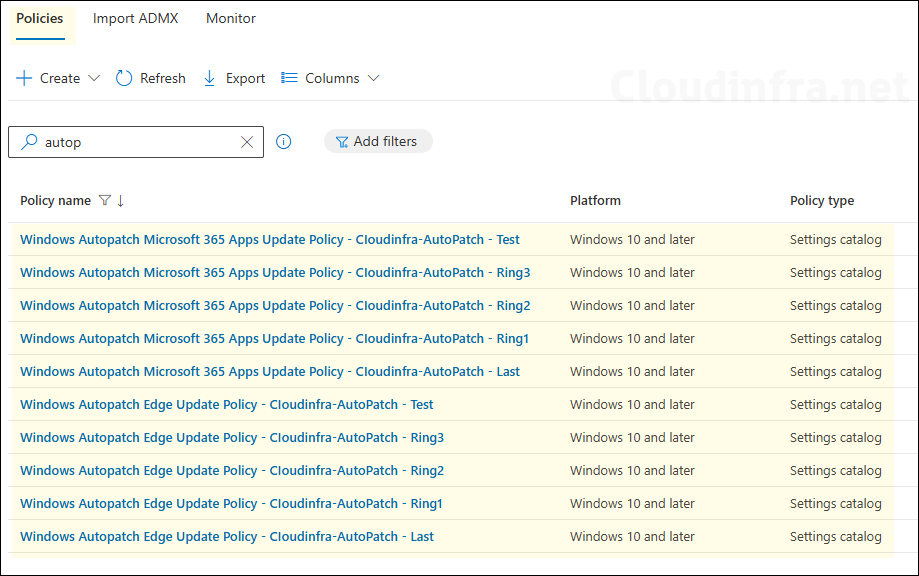Open Microsoft 365 Apps Update Policy - Test
Viewport: 919px width, 576px height.
click(x=269, y=240)
